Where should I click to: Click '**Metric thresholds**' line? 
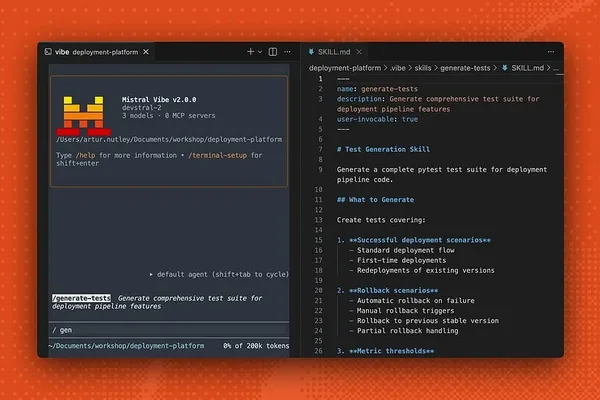391,351
